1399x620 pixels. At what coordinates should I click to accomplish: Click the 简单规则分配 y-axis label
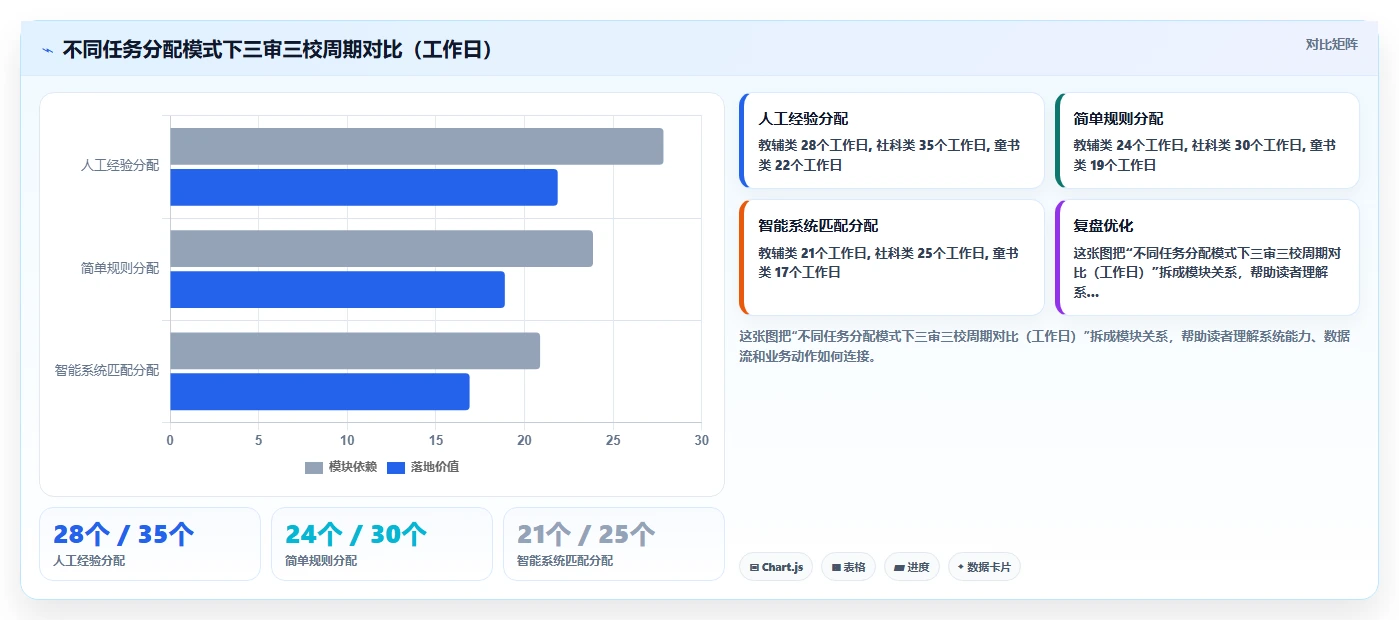120,268
